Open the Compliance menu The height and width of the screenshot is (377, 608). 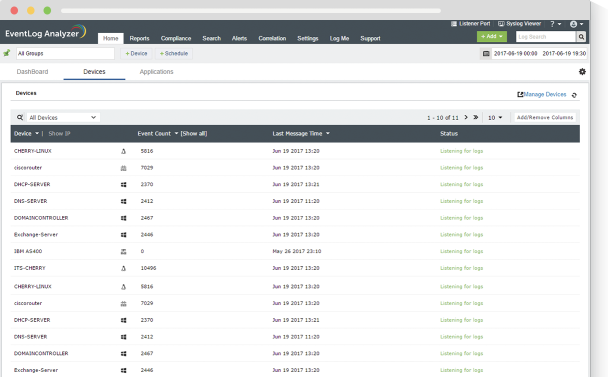tap(176, 38)
